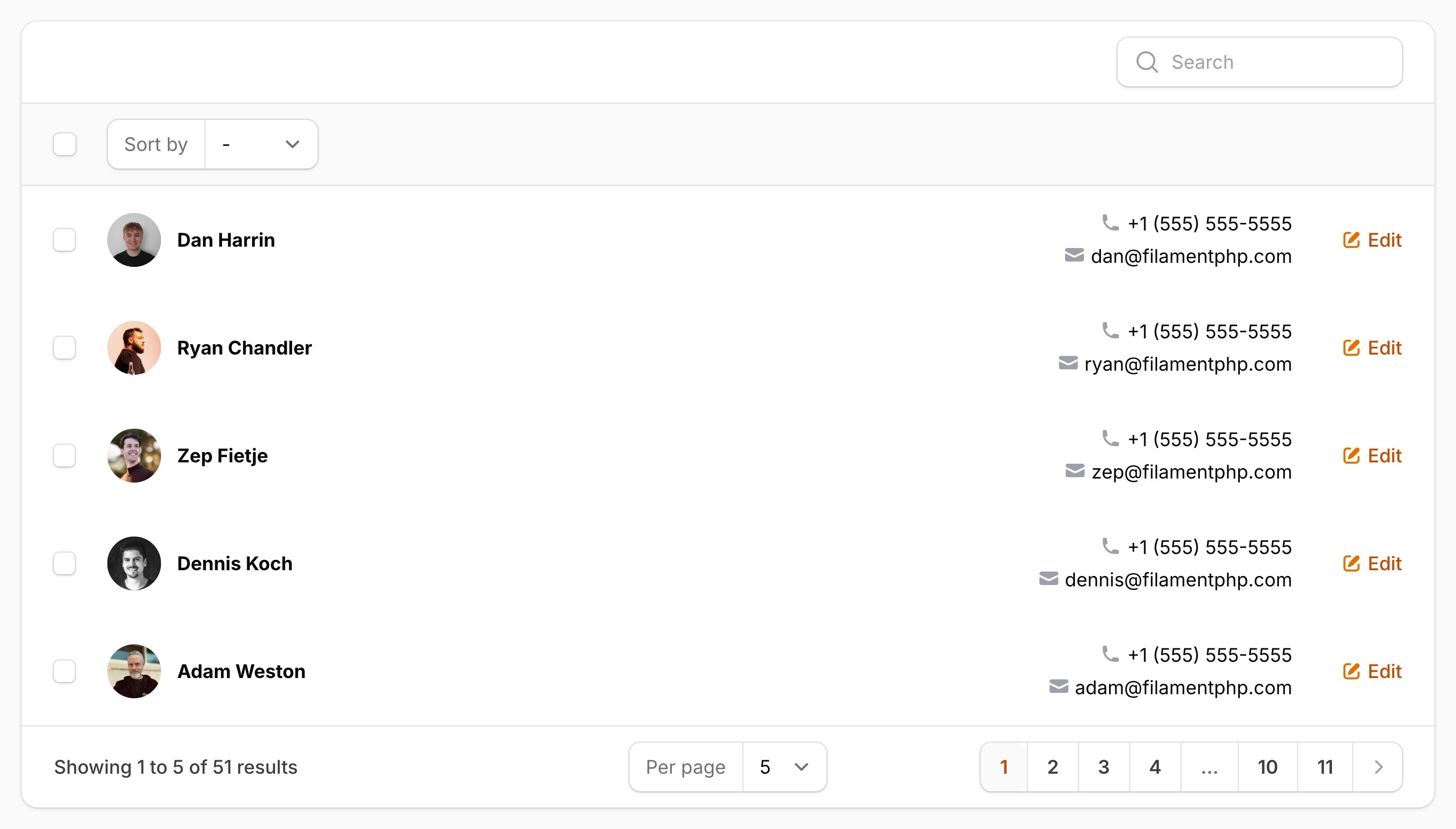Viewport: 1456px width, 829px height.
Task: Go to next page using the arrow
Action: (x=1378, y=767)
